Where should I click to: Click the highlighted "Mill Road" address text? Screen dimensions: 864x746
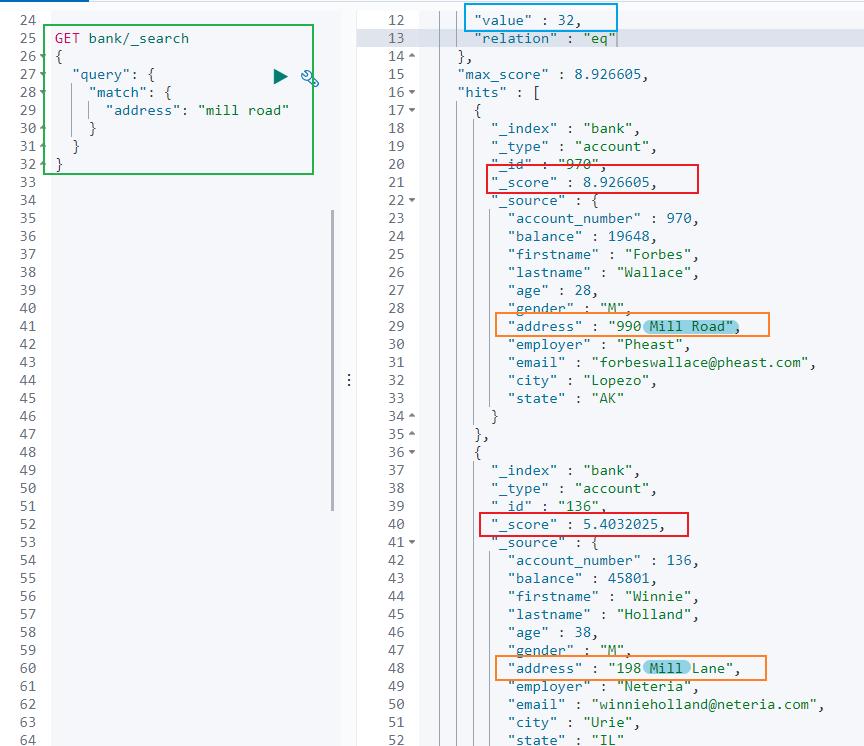pos(691,326)
